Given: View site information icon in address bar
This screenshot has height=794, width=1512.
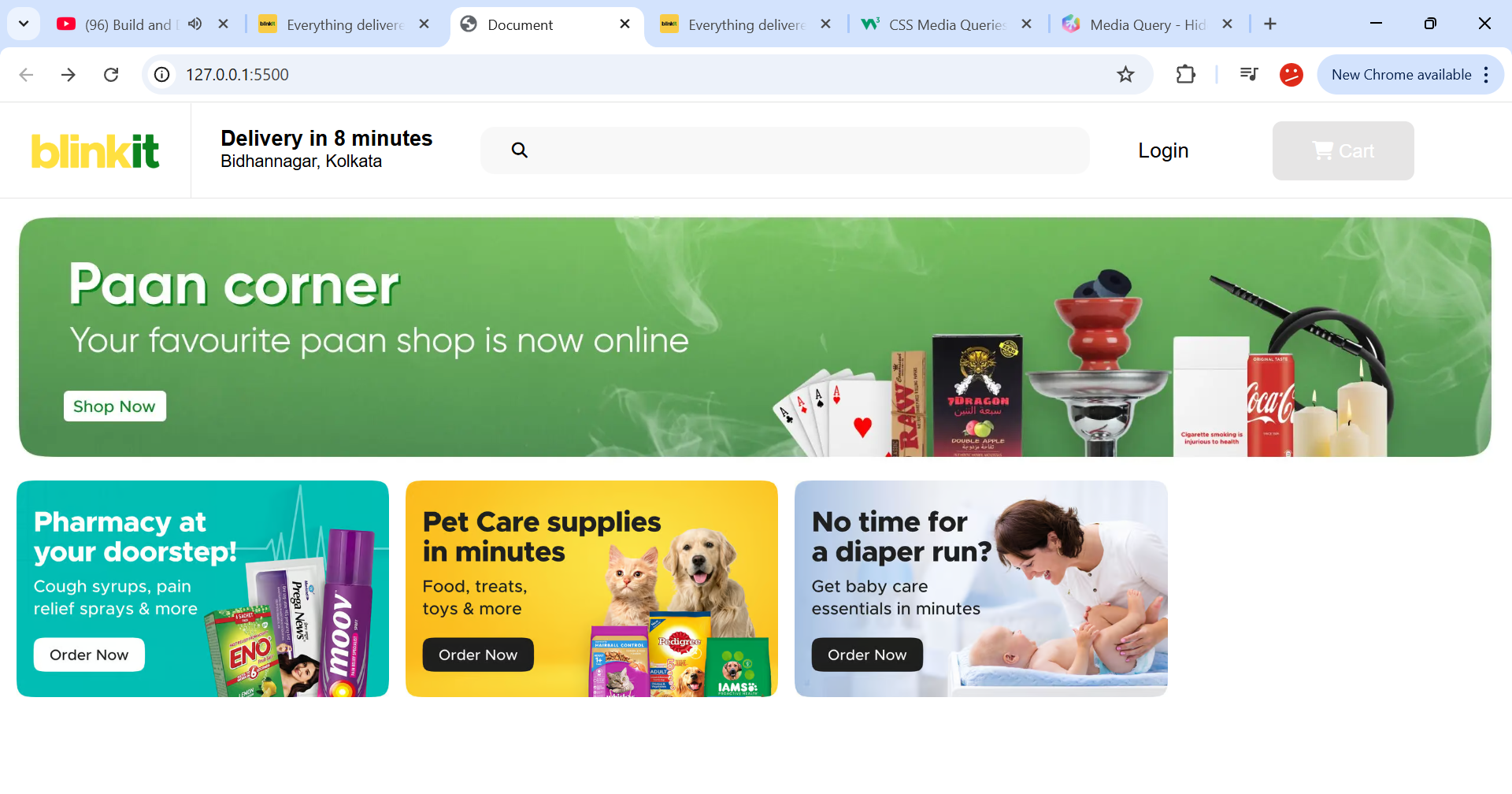Looking at the screenshot, I should tap(162, 74).
